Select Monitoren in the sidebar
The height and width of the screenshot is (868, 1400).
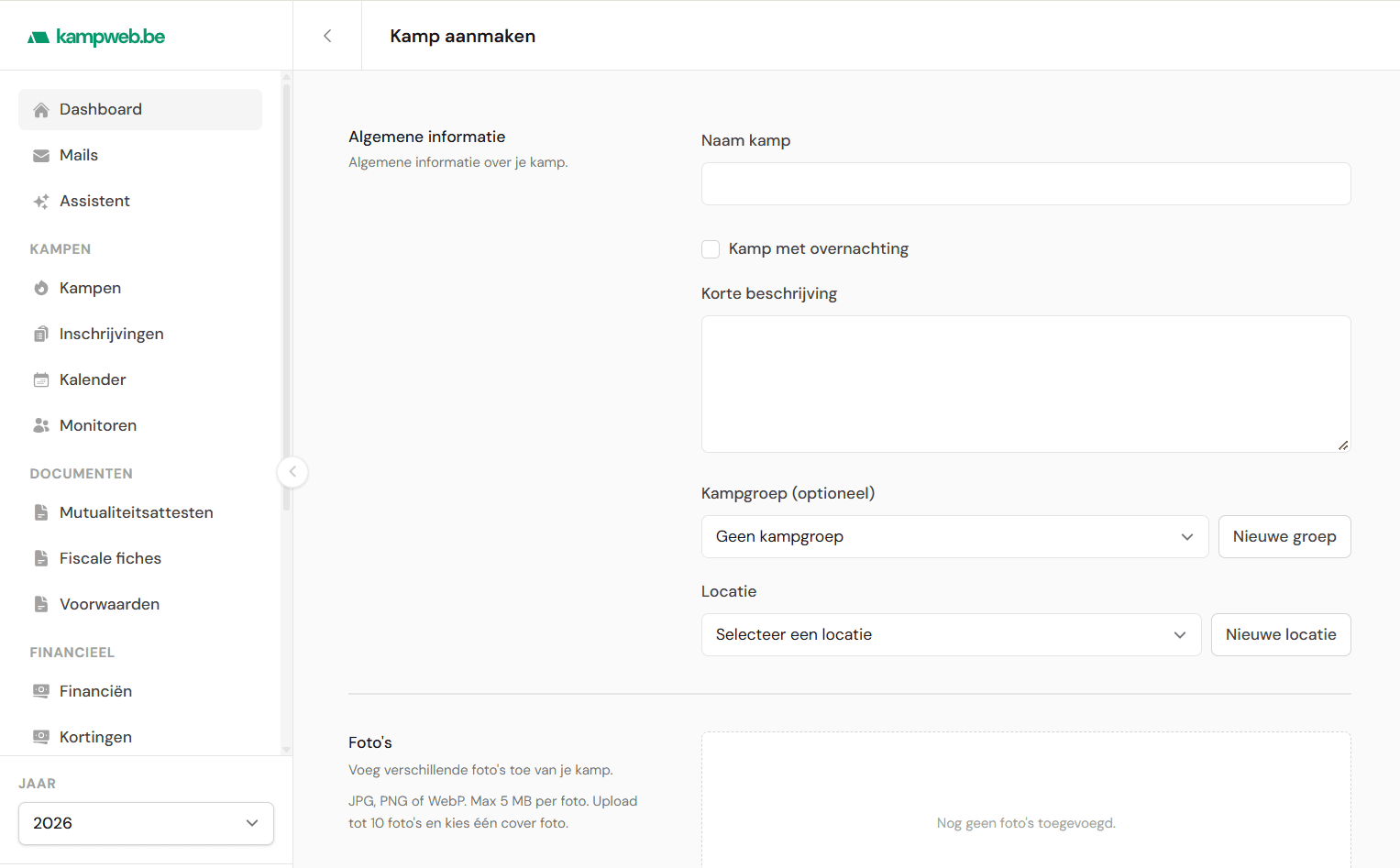coord(140,425)
